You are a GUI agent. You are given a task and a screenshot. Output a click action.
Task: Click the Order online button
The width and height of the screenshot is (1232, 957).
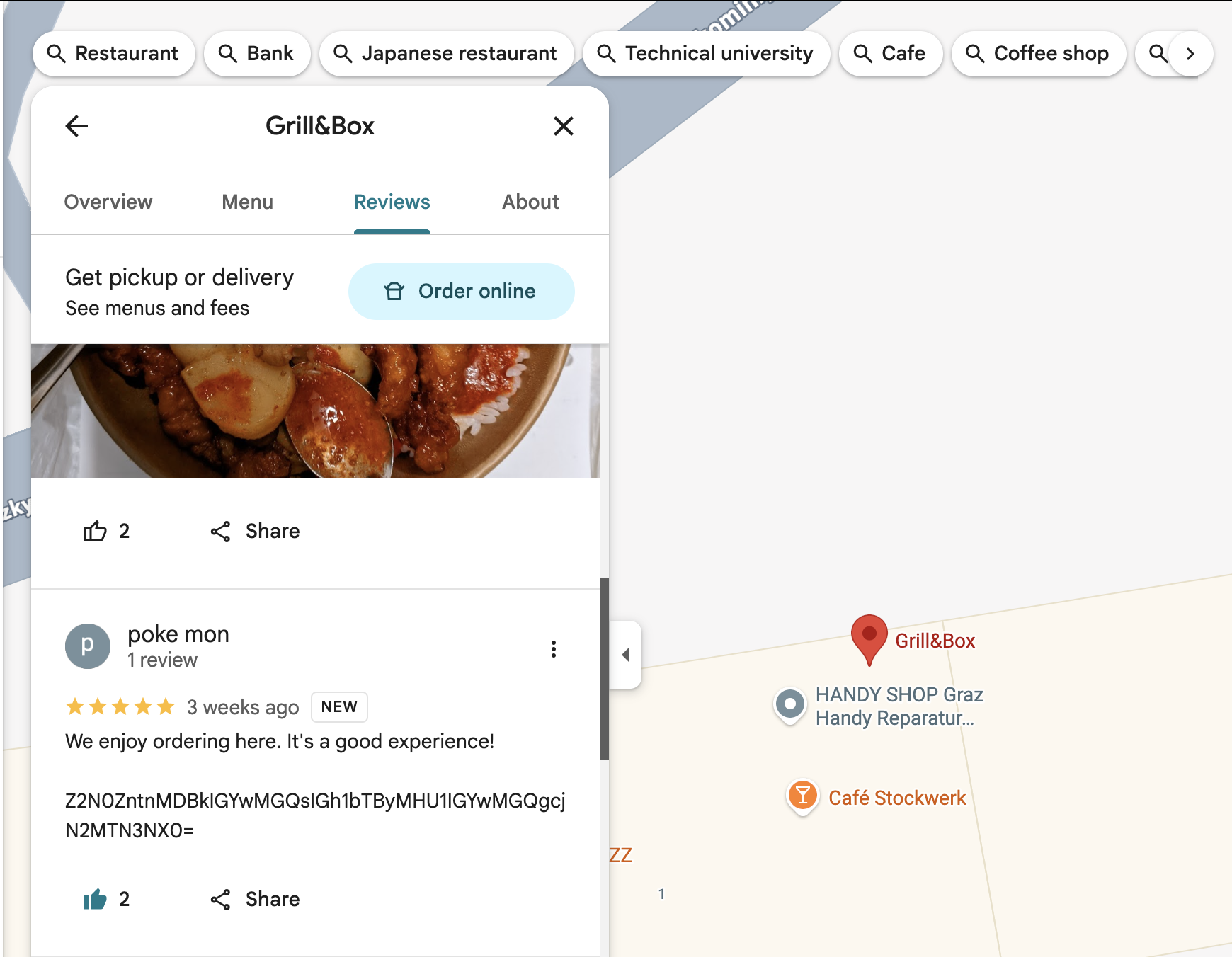point(461,292)
